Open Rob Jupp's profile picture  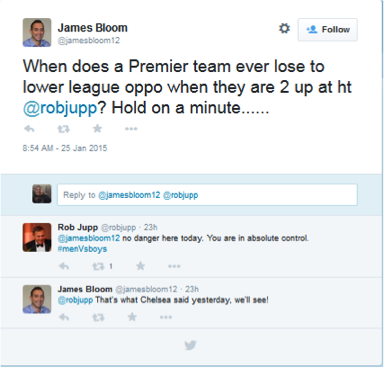pyautogui.click(x=37, y=237)
